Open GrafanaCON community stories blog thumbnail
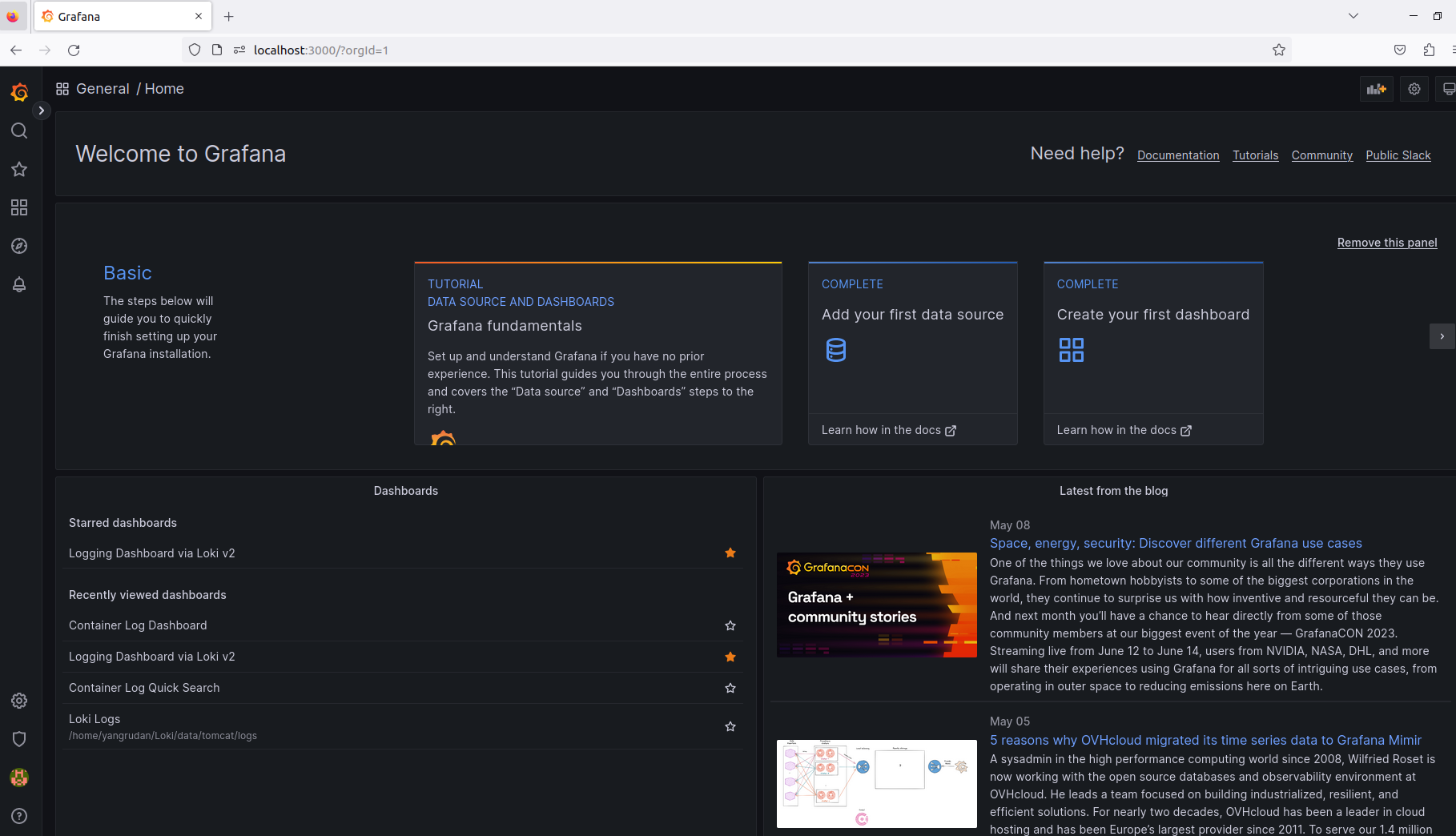Viewport: 1456px width, 836px height. click(876, 605)
